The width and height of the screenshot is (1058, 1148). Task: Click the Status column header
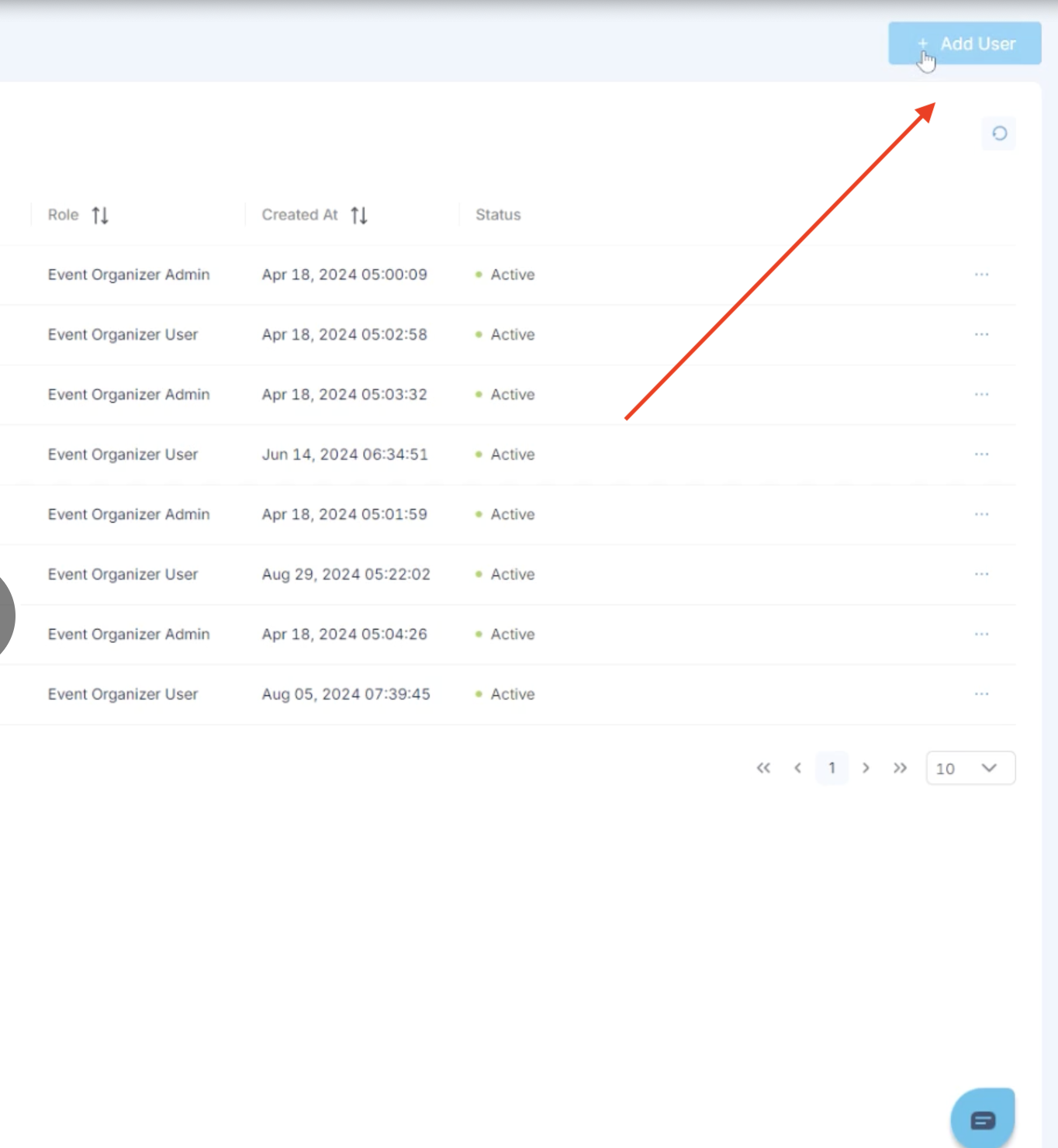coord(498,215)
